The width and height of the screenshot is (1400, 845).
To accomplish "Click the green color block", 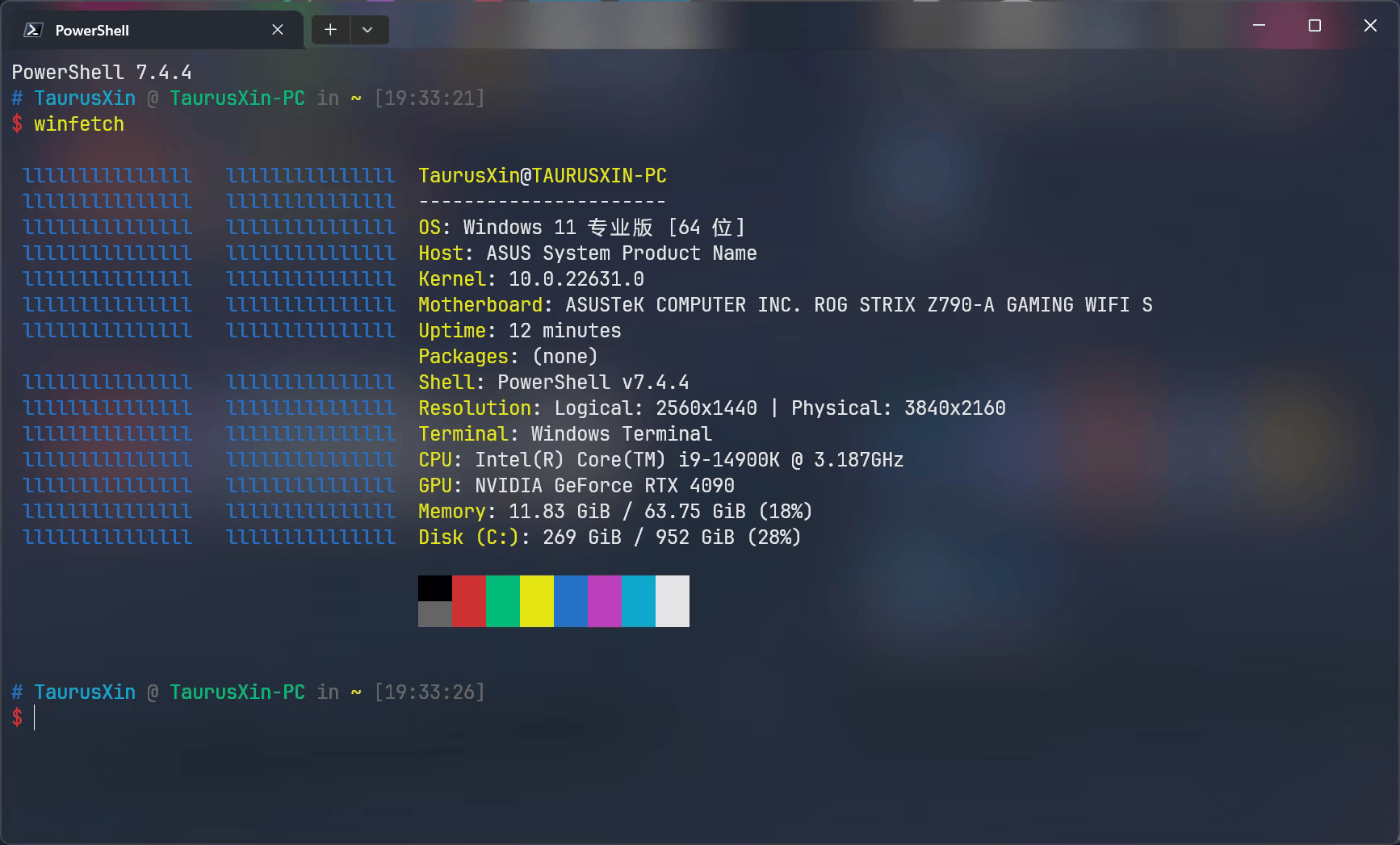I will 503,601.
